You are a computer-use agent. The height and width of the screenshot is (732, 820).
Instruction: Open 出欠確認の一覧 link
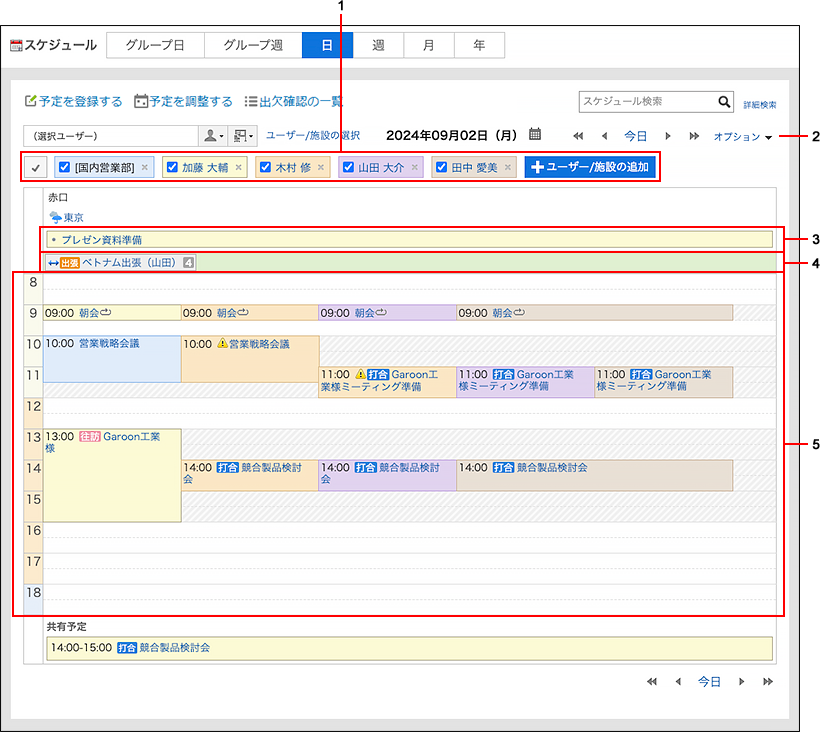[294, 101]
